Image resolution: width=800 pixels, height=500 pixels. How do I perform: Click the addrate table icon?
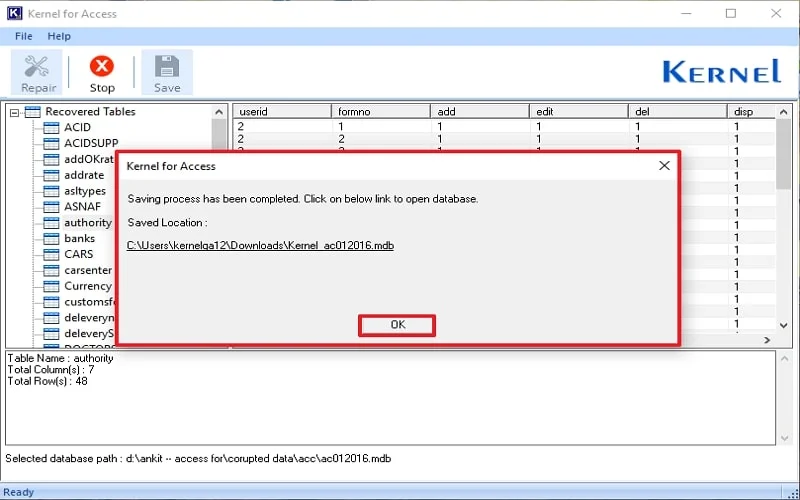(51, 175)
